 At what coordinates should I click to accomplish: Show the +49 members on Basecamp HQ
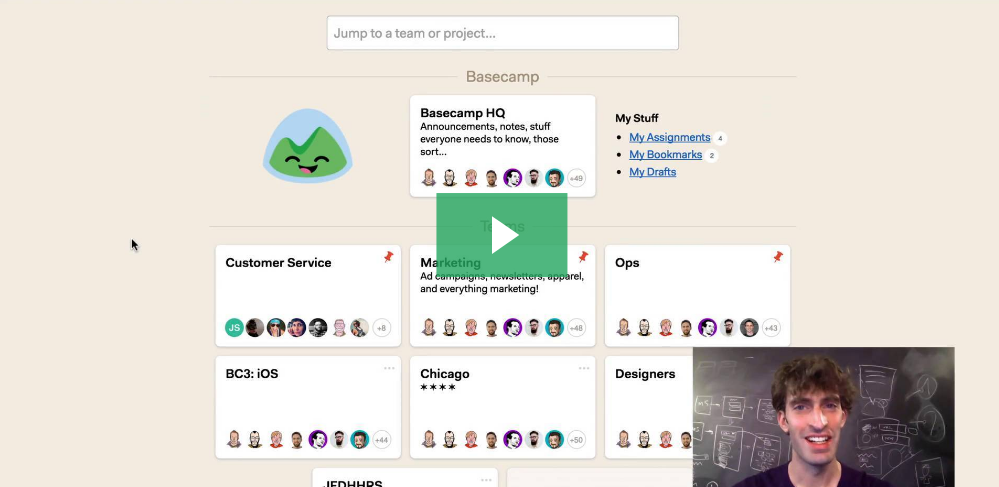coord(576,178)
